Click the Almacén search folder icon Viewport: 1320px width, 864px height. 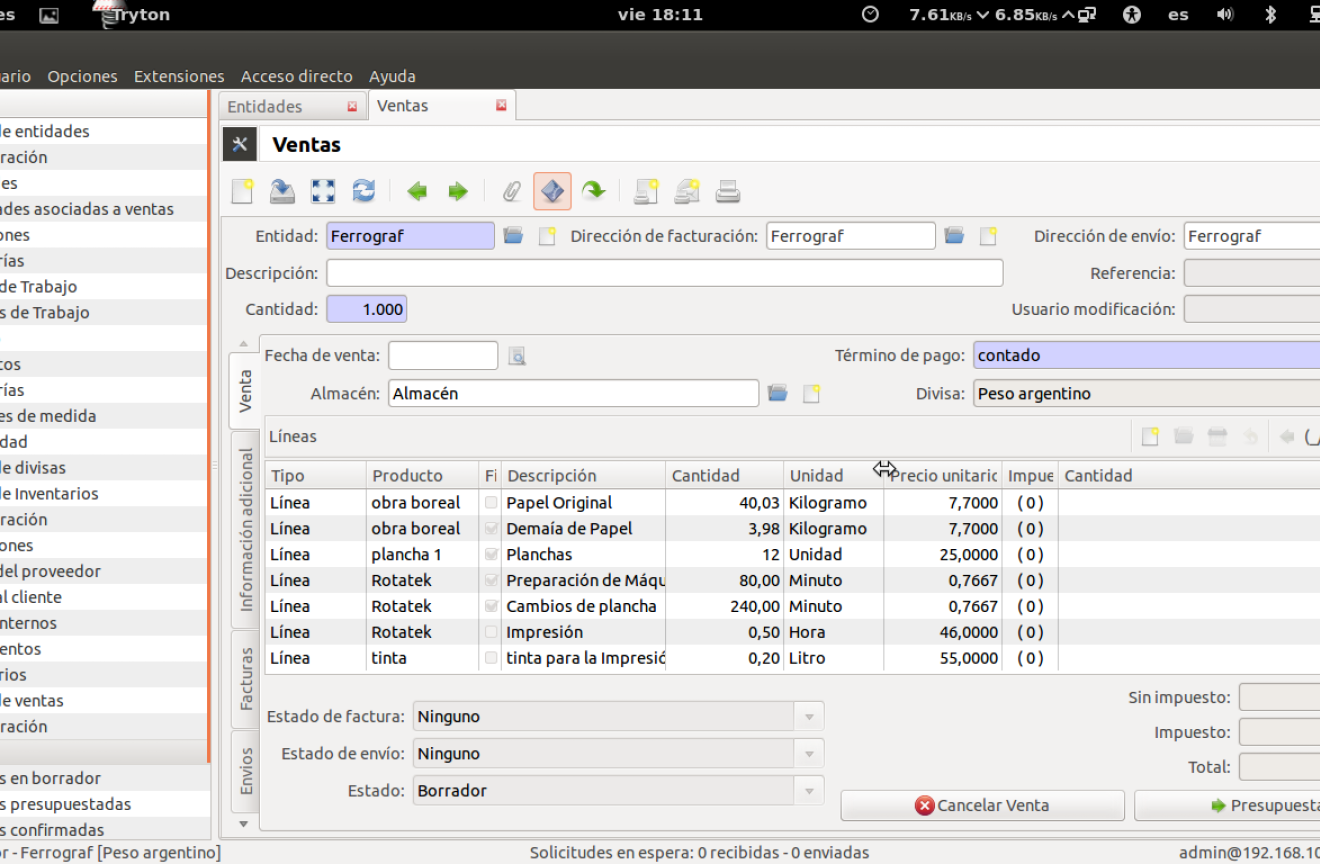[x=778, y=394]
